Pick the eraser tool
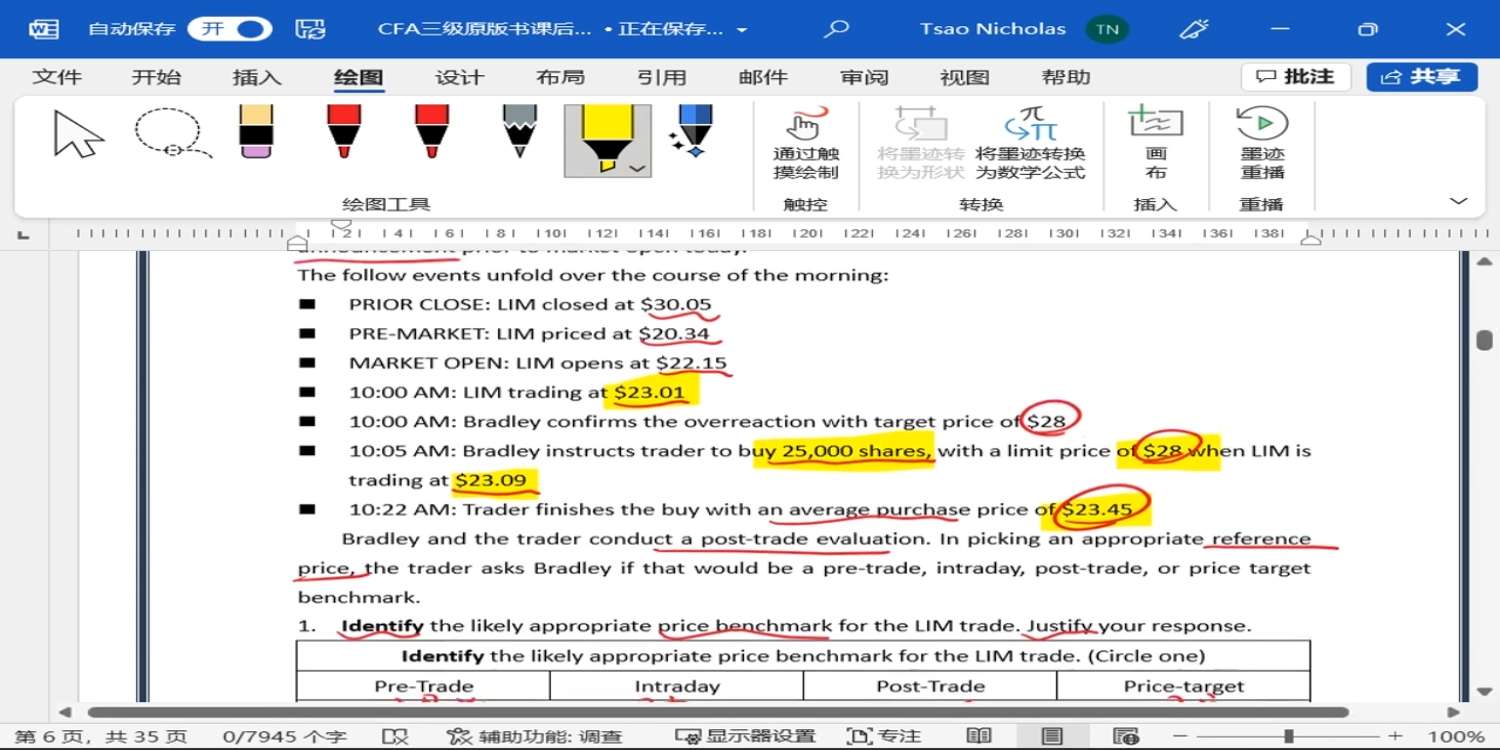 (257, 131)
